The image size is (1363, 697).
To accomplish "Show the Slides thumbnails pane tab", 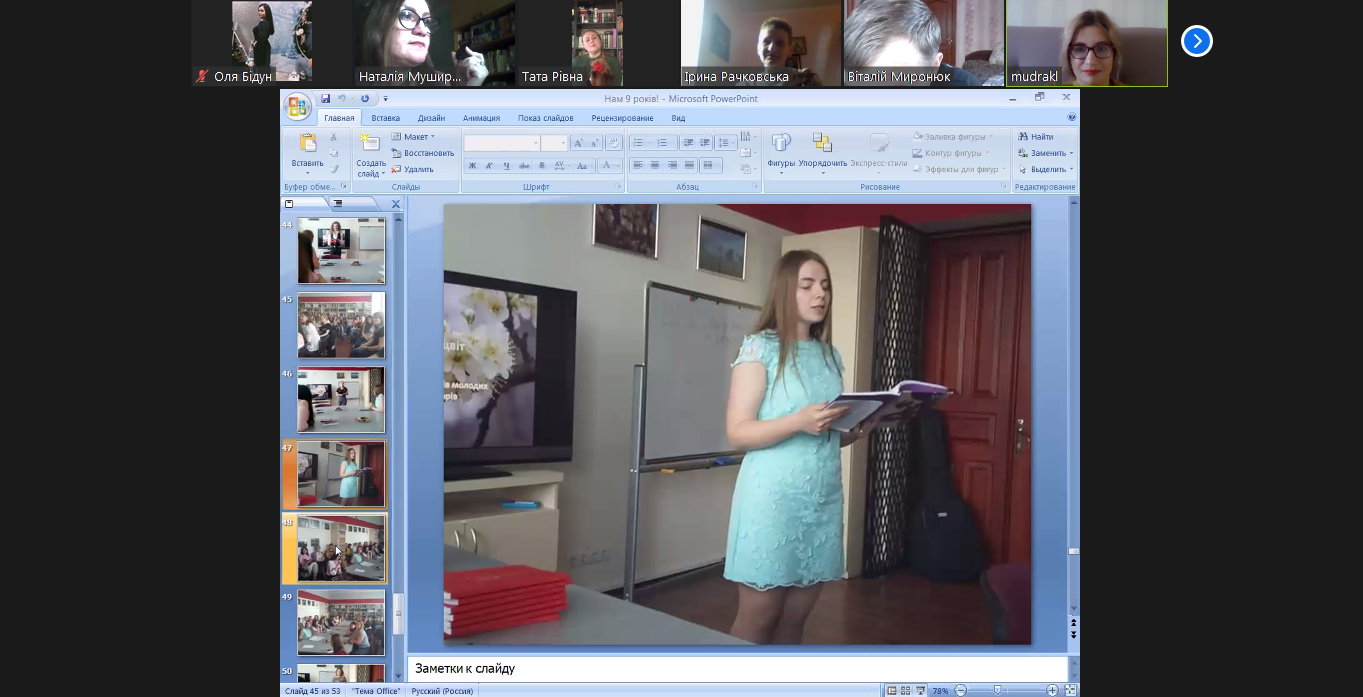I will click(x=305, y=204).
